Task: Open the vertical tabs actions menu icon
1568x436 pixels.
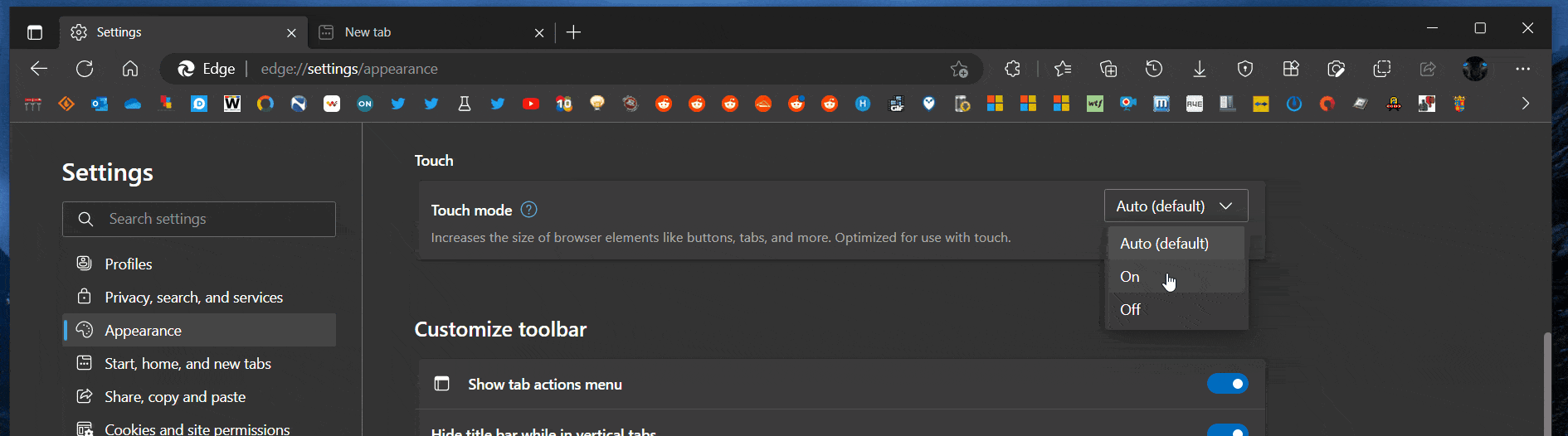Action: tap(35, 32)
